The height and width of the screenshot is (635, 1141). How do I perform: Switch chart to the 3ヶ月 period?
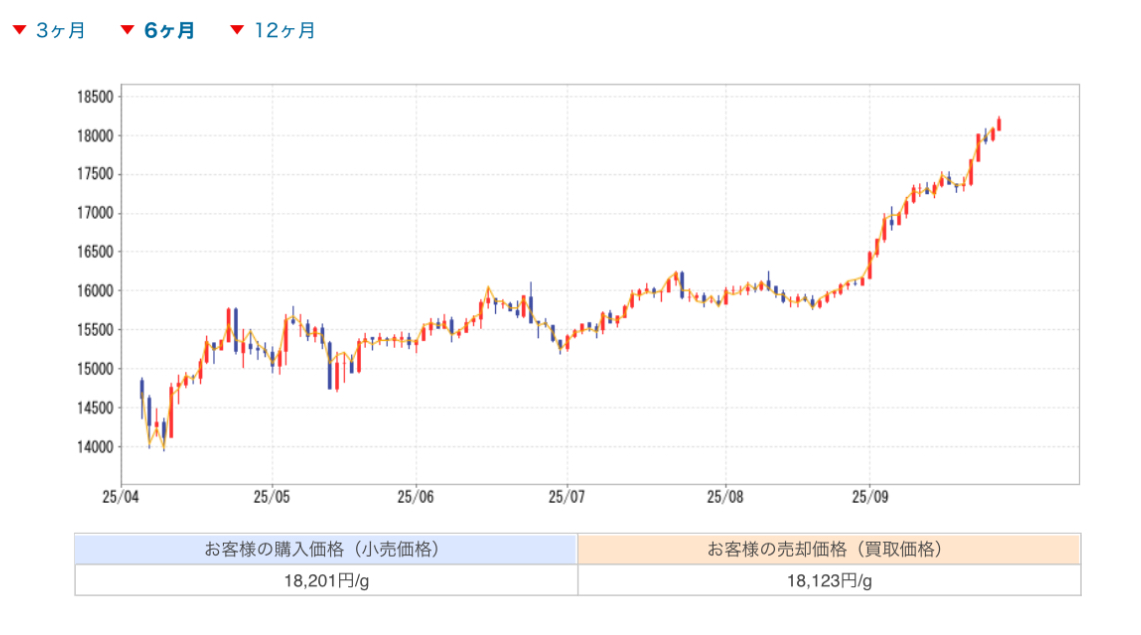click(x=60, y=31)
